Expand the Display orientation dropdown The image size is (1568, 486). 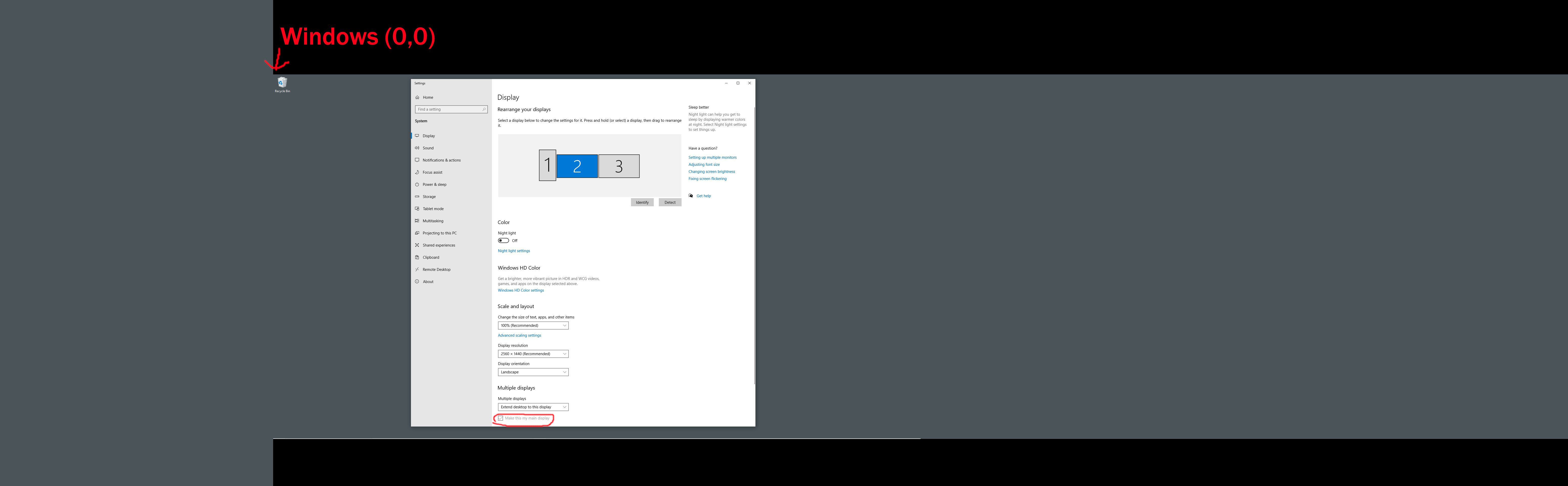[533, 372]
